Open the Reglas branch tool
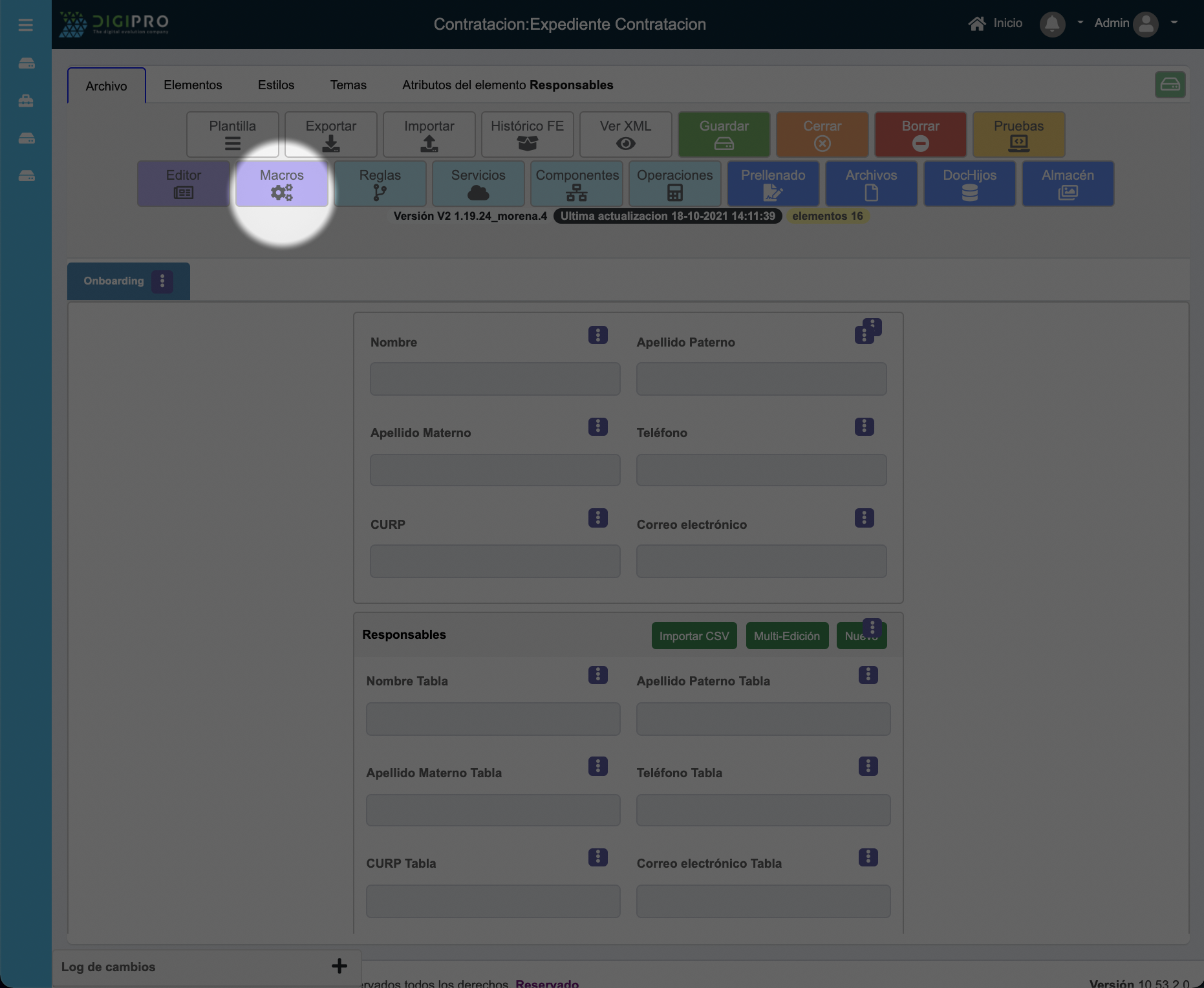 point(380,184)
